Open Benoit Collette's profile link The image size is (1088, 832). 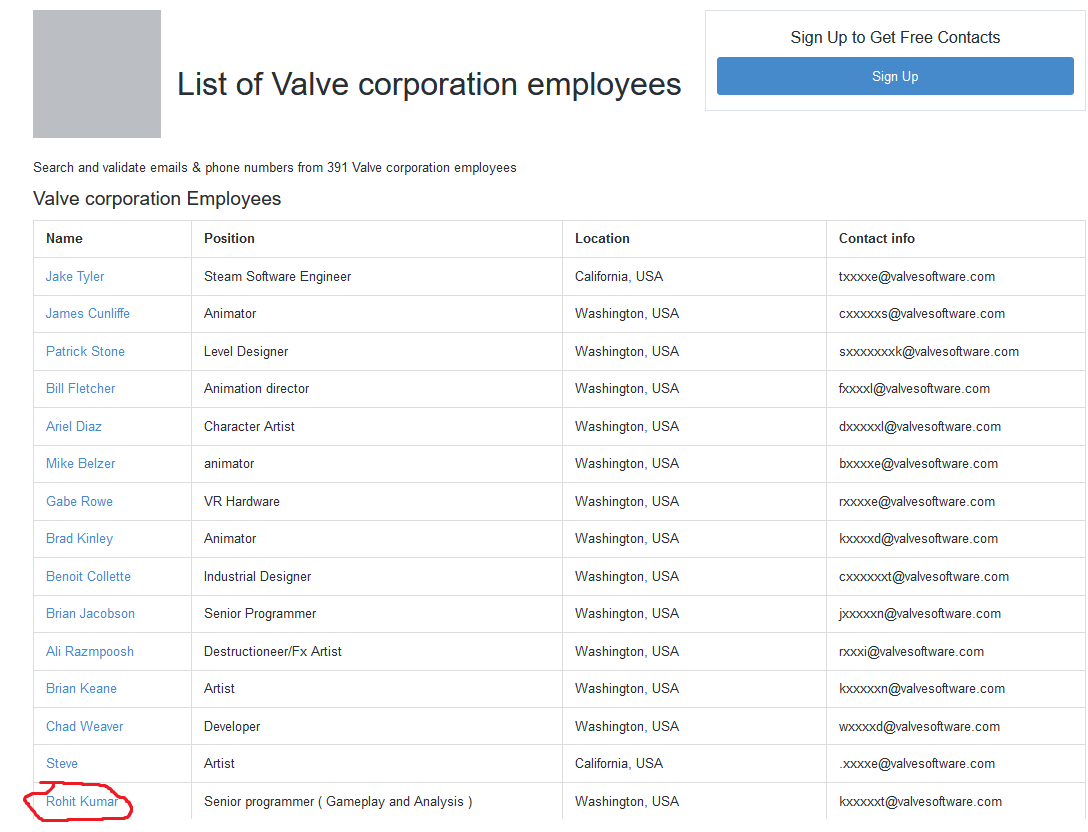(x=88, y=576)
